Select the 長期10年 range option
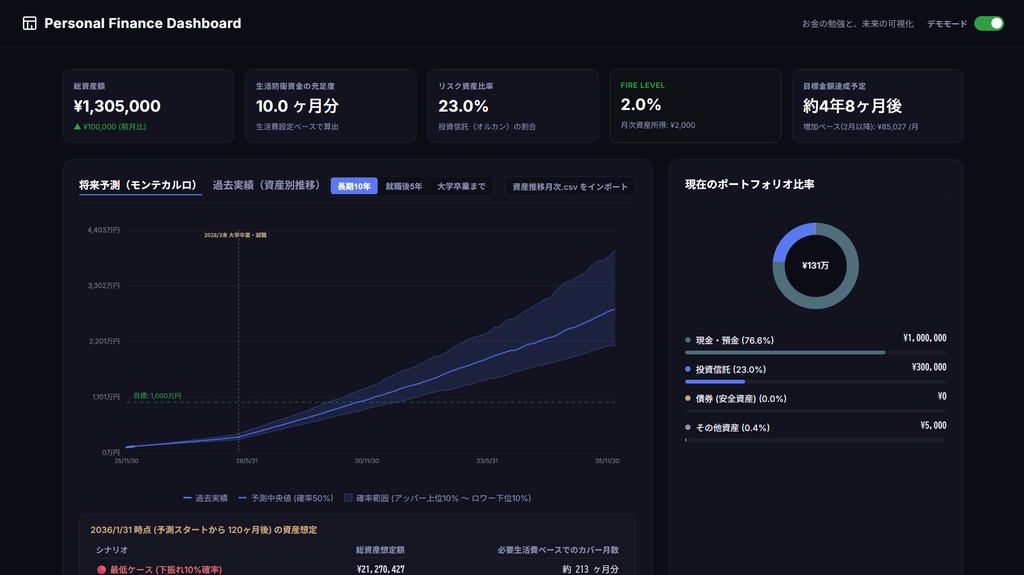Image resolution: width=1024 pixels, height=575 pixels. point(354,186)
